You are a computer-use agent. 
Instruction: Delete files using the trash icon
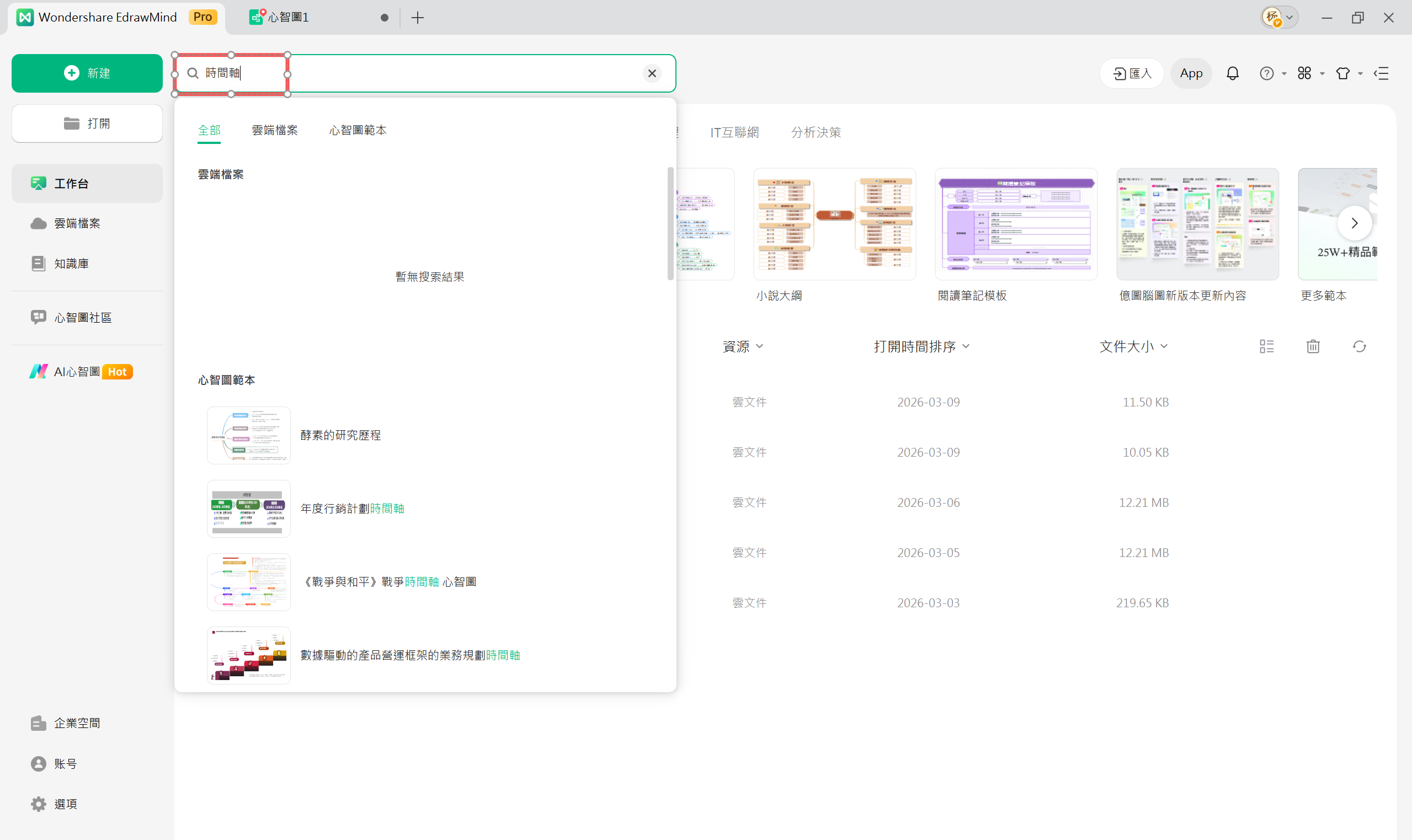pos(1312,346)
